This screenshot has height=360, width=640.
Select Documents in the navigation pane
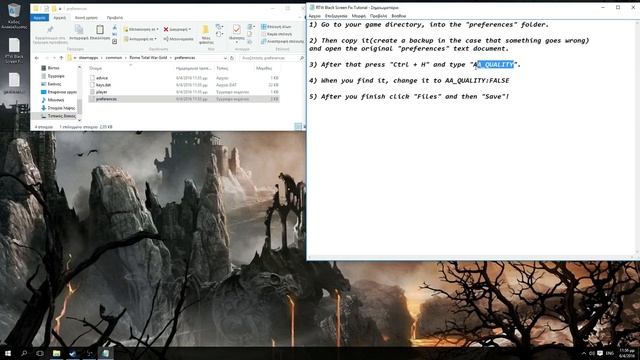pyautogui.click(x=56, y=76)
